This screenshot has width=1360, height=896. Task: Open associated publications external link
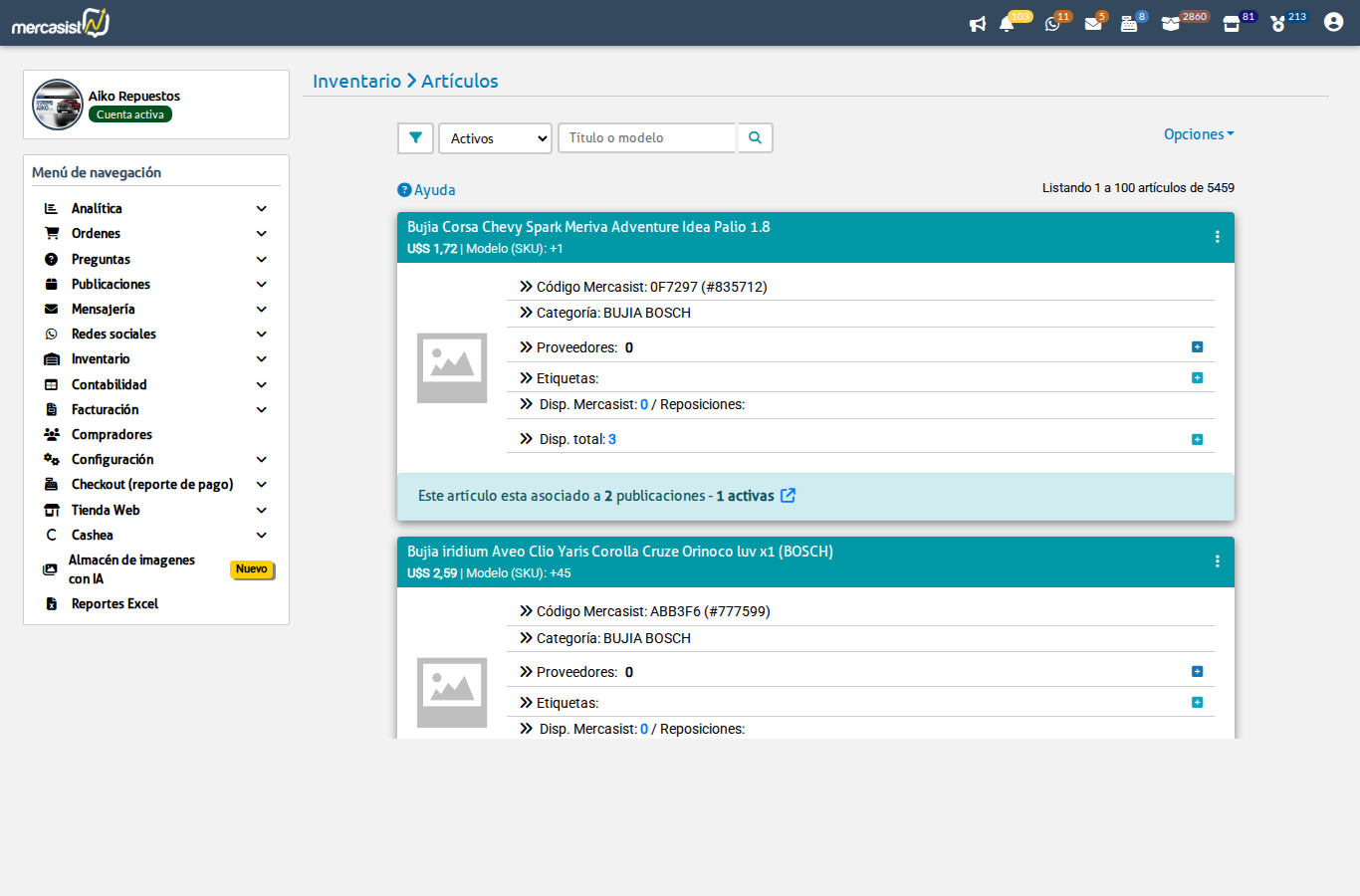(788, 496)
